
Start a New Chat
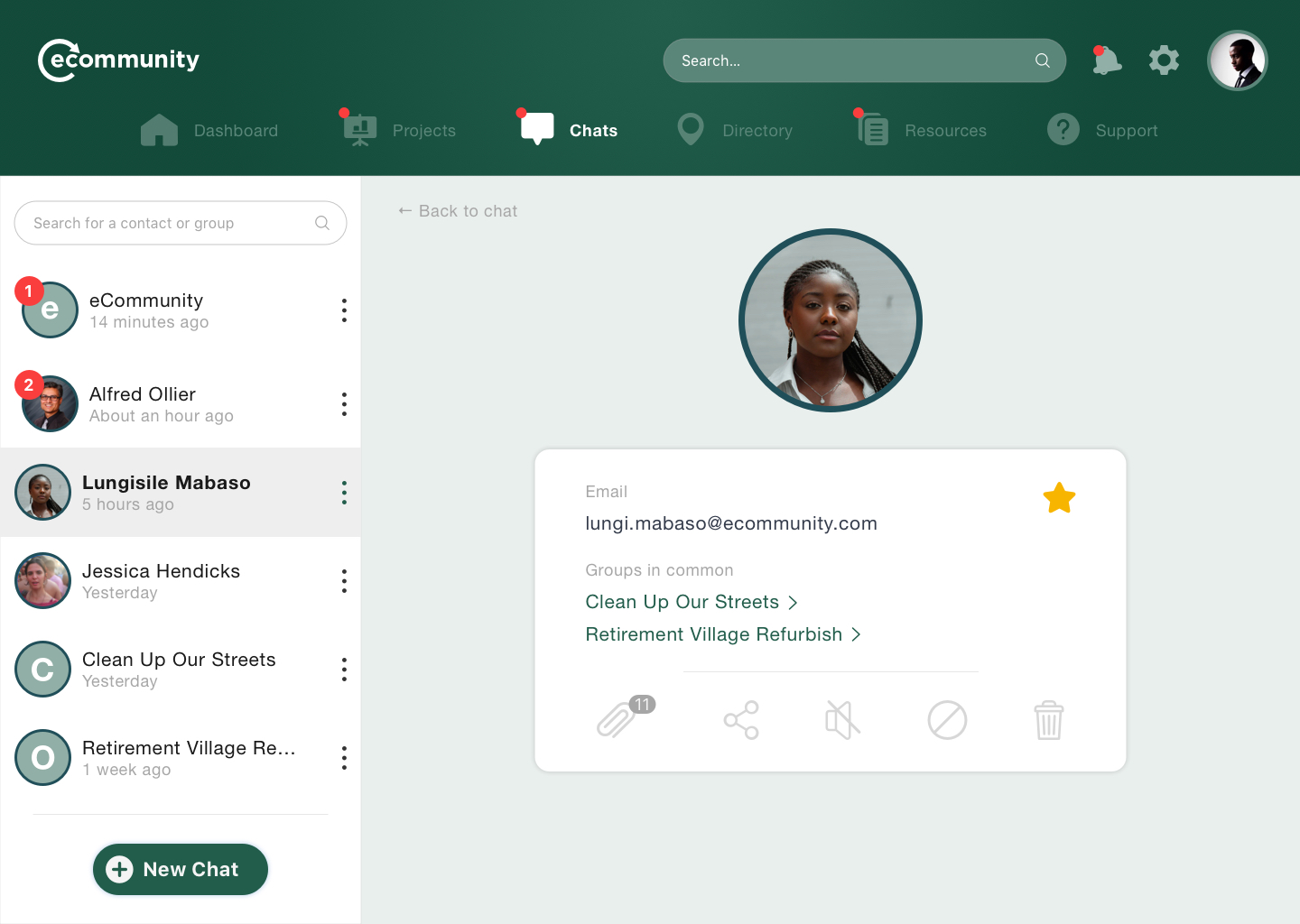[x=181, y=869]
